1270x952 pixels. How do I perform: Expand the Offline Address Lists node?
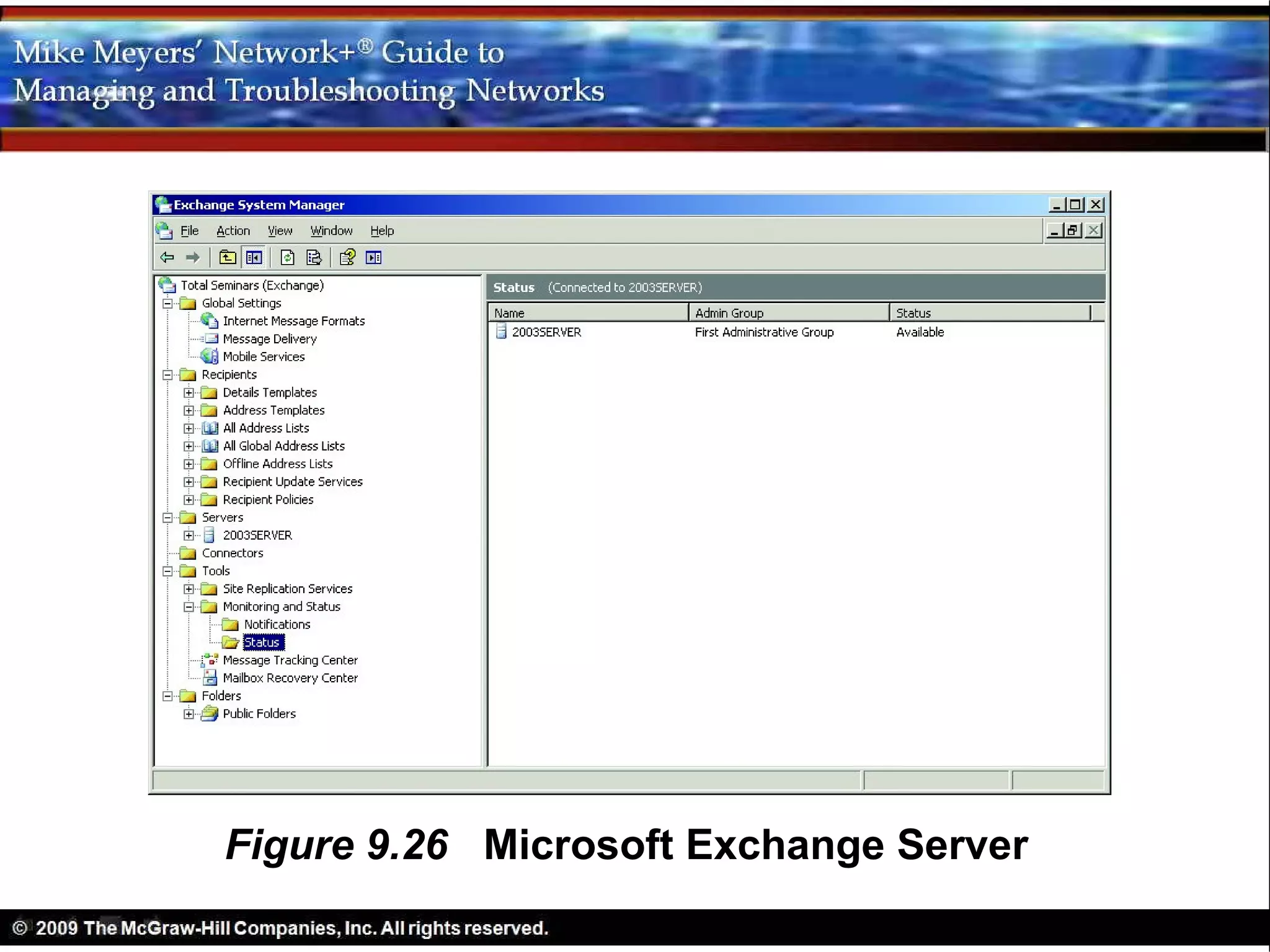click(189, 464)
